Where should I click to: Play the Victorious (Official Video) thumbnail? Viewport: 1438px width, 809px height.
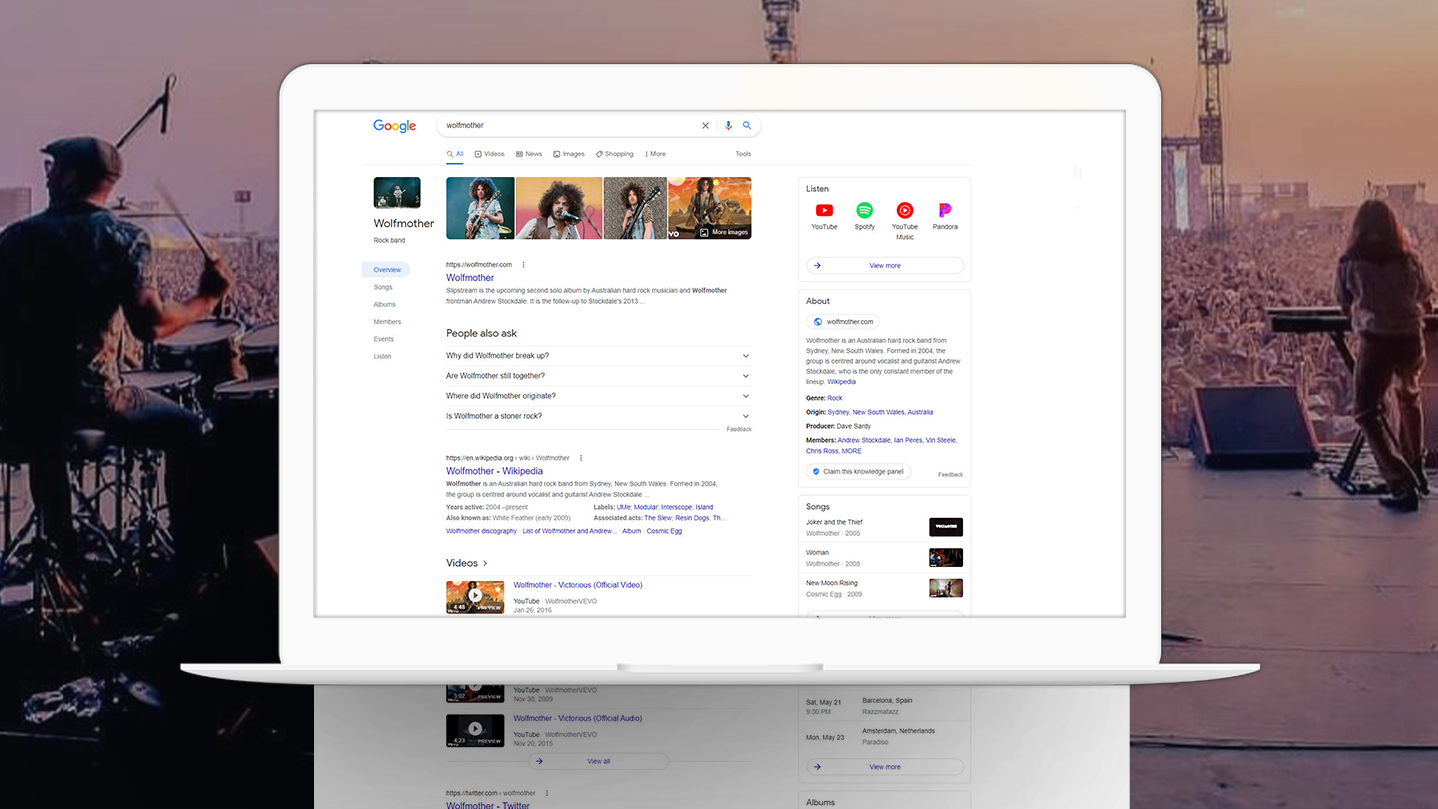(475, 597)
